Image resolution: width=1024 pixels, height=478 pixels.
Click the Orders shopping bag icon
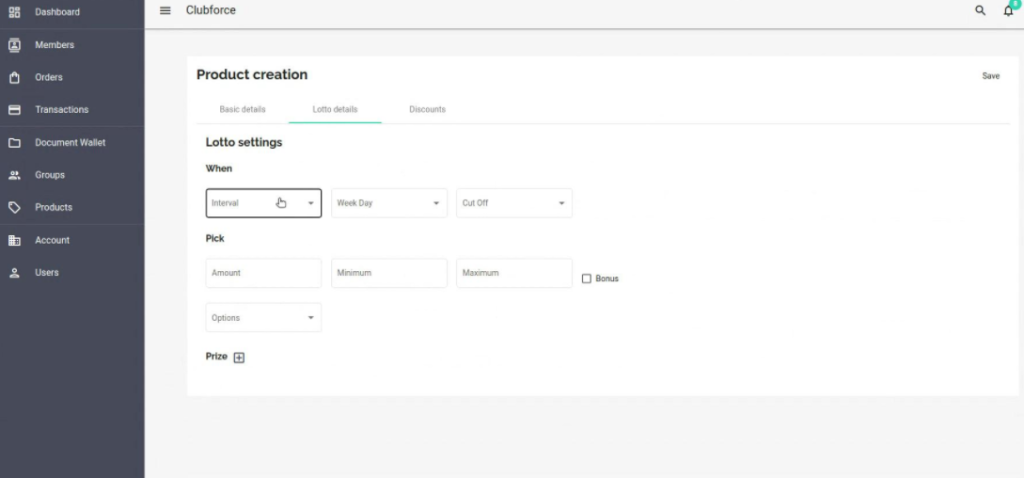[x=14, y=77]
